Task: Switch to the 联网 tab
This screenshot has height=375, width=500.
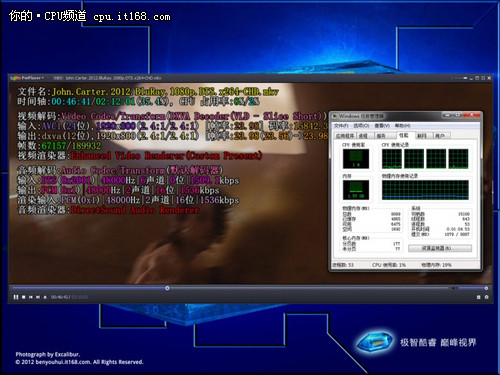Action: (x=422, y=136)
